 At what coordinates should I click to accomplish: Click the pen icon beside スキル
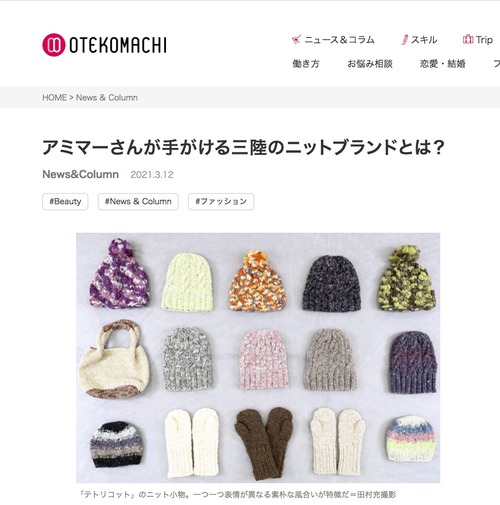point(404,40)
